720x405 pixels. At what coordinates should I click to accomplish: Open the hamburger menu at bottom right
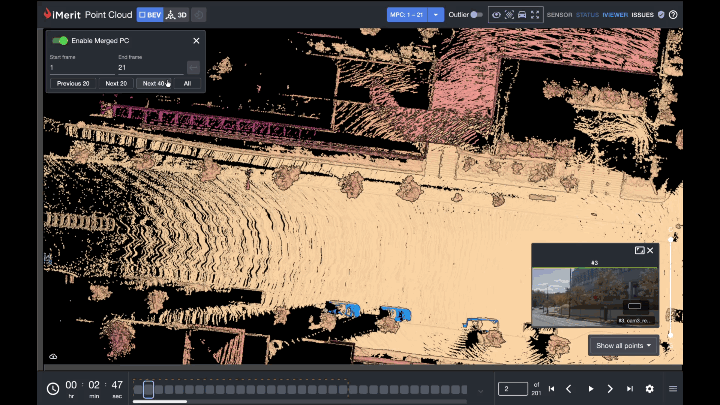pos(673,389)
